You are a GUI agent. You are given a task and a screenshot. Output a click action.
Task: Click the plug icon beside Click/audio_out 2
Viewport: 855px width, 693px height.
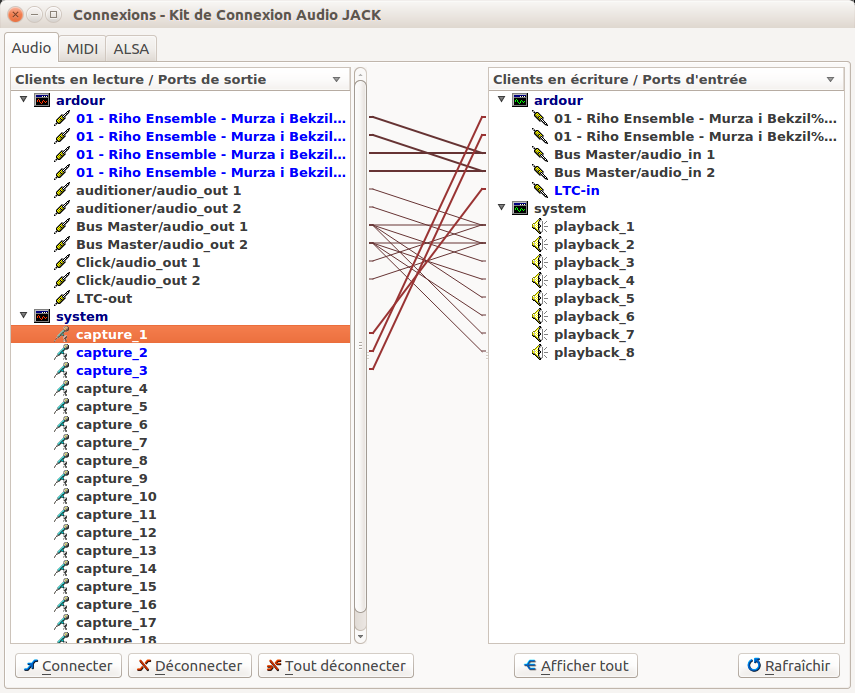pos(62,280)
